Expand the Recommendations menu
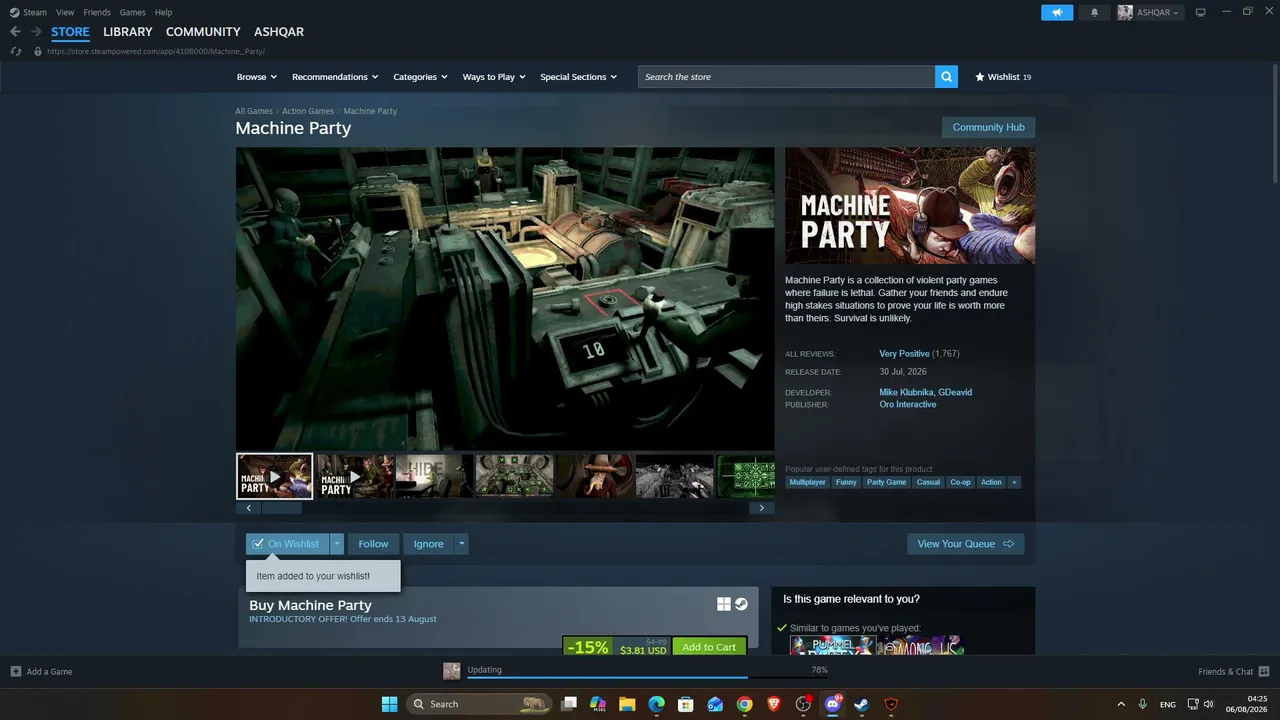This screenshot has width=1280, height=720. tap(335, 77)
